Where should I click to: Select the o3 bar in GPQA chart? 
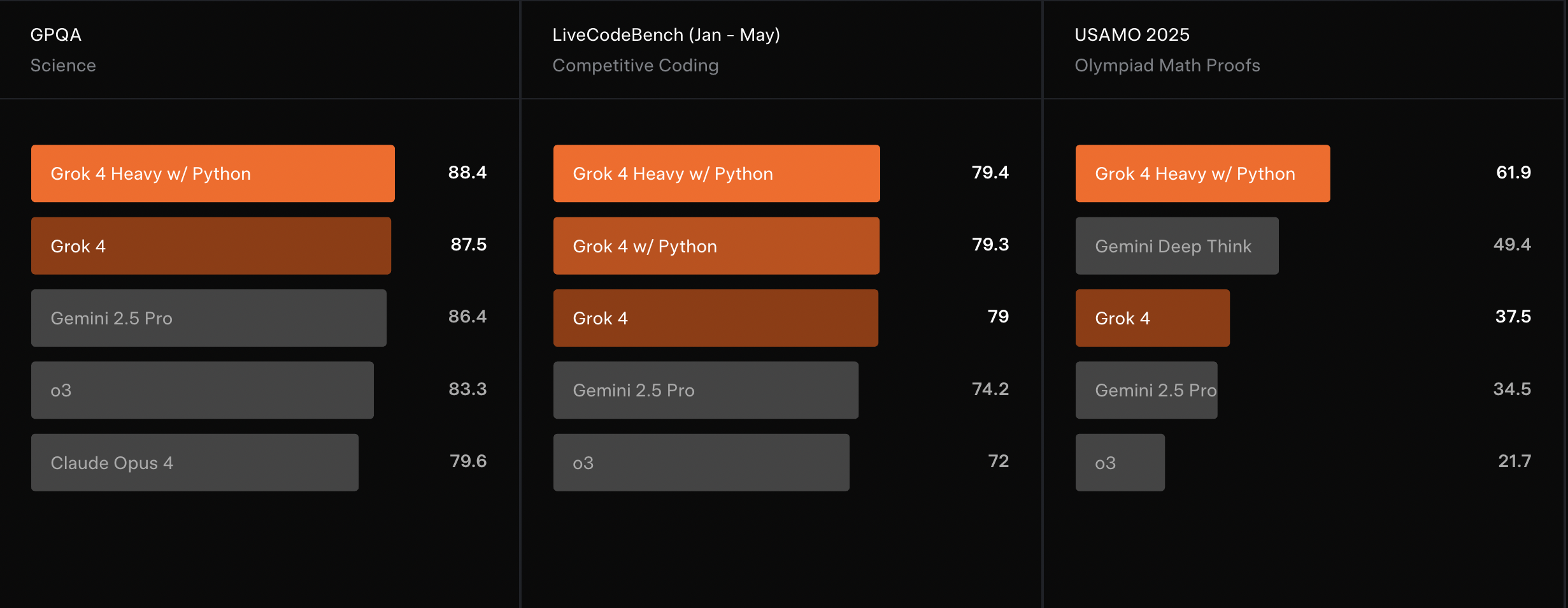coord(203,390)
